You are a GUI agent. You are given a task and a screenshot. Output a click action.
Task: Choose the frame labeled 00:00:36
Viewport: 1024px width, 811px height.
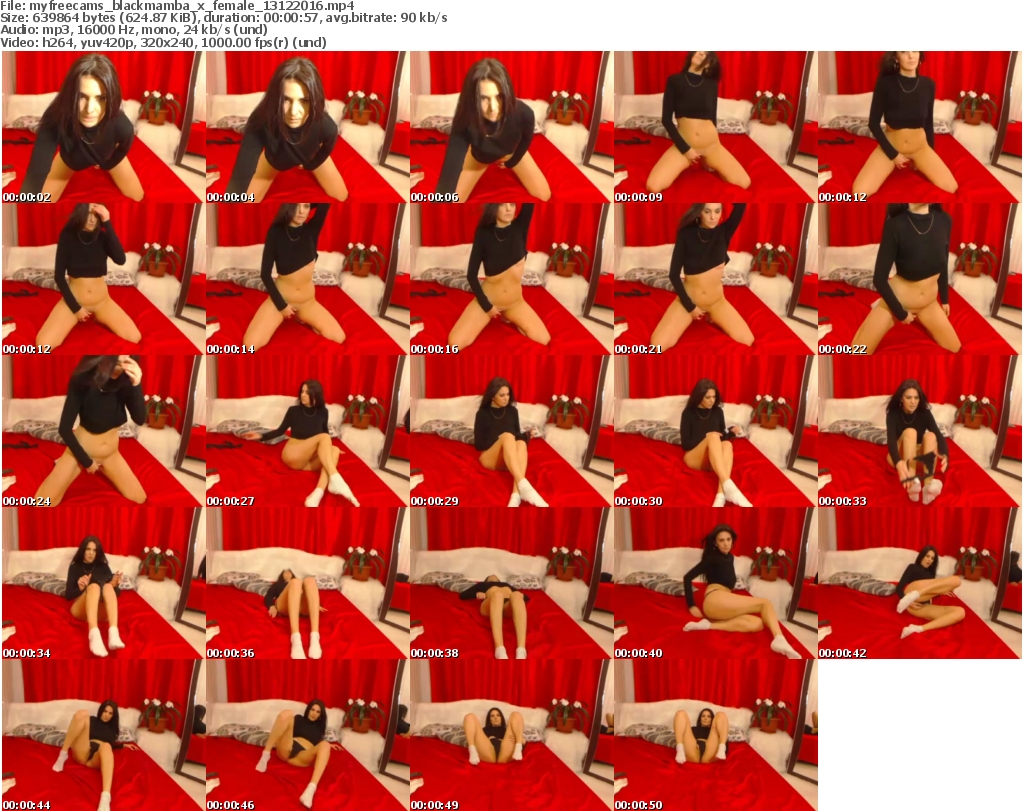[308, 583]
